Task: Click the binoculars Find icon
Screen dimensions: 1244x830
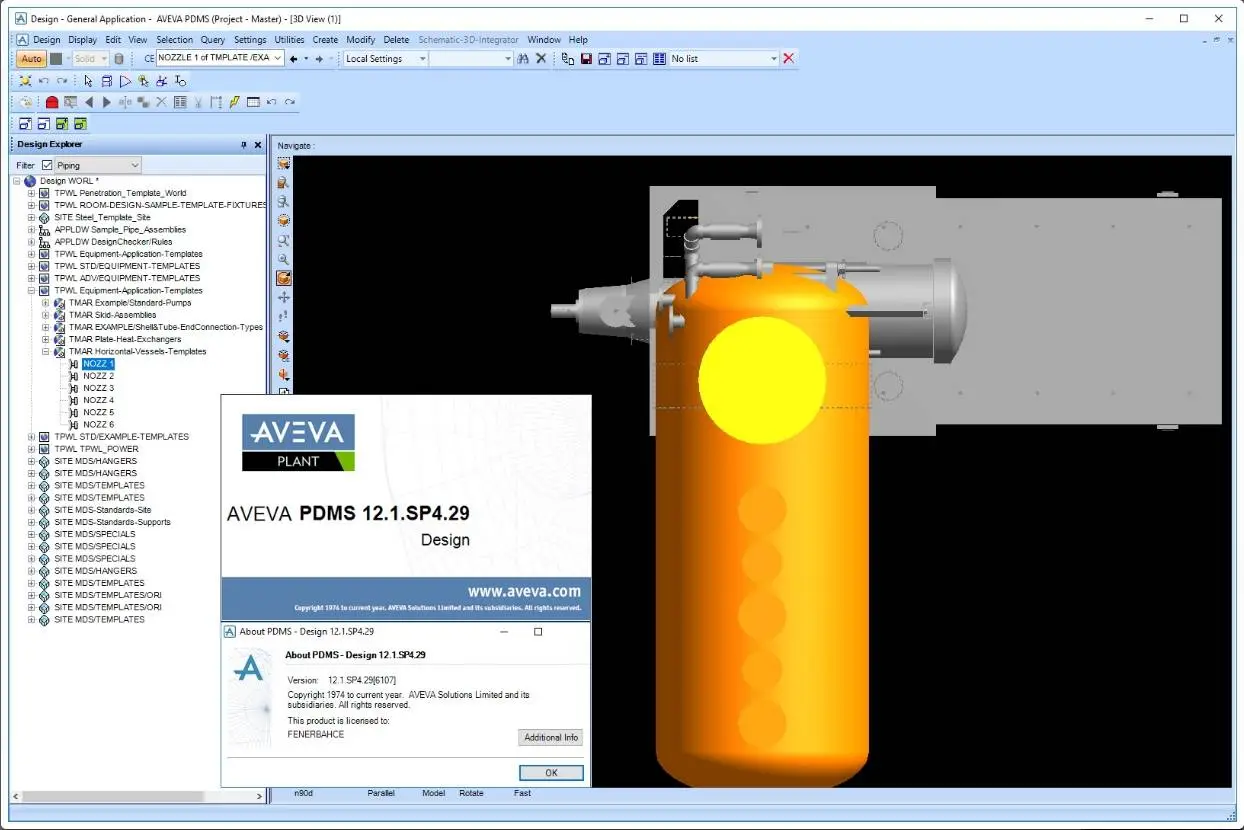Action: pyautogui.click(x=523, y=59)
